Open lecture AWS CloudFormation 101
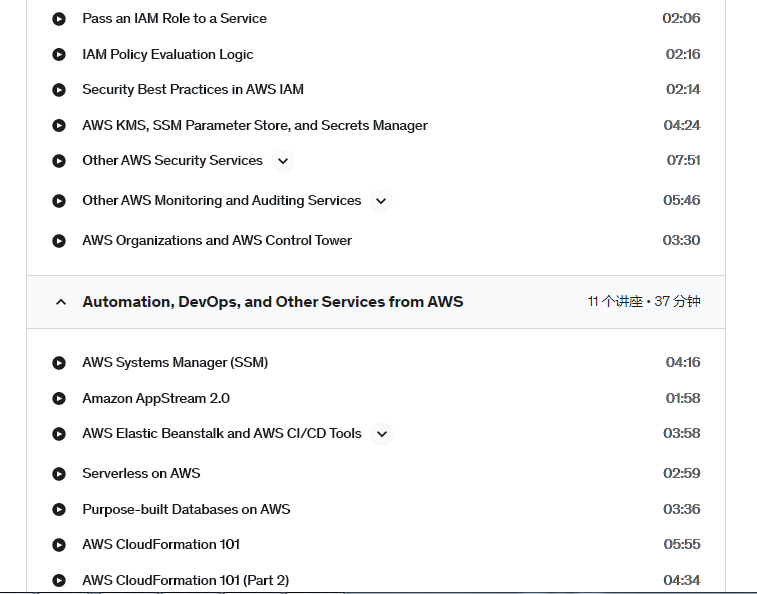 pos(161,544)
